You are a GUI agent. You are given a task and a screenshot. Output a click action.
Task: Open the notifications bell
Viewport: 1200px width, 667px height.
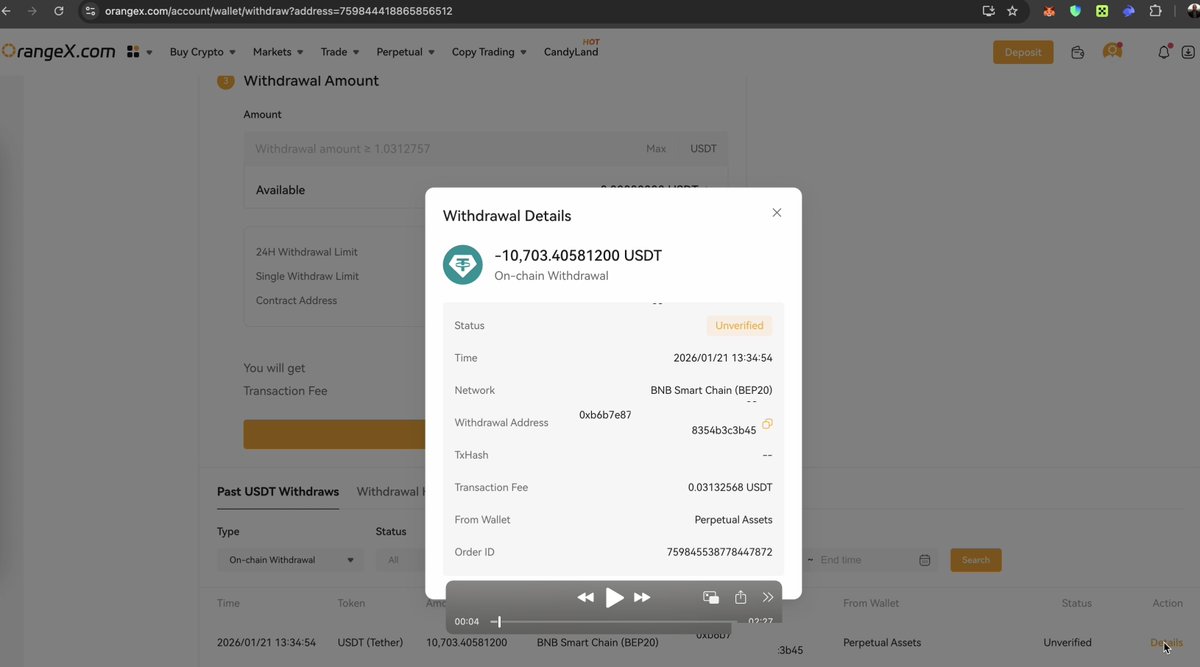1163,52
